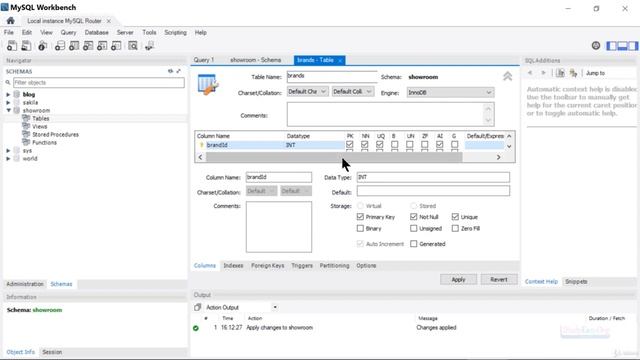
Task: Open the table Default Charset dropdown
Action: click(x=307, y=91)
